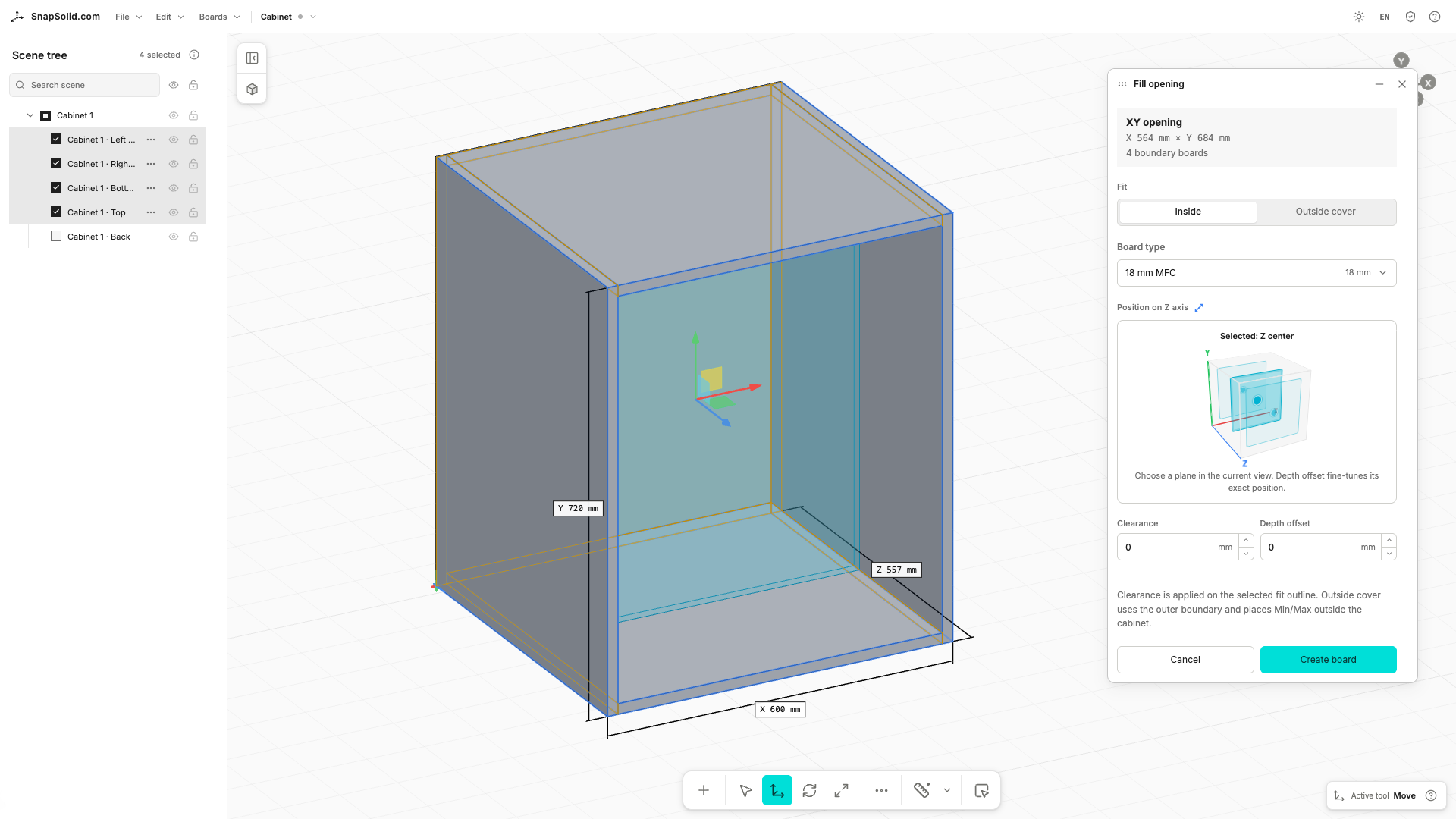
Task: Open the Edit menu
Action: [170, 17]
